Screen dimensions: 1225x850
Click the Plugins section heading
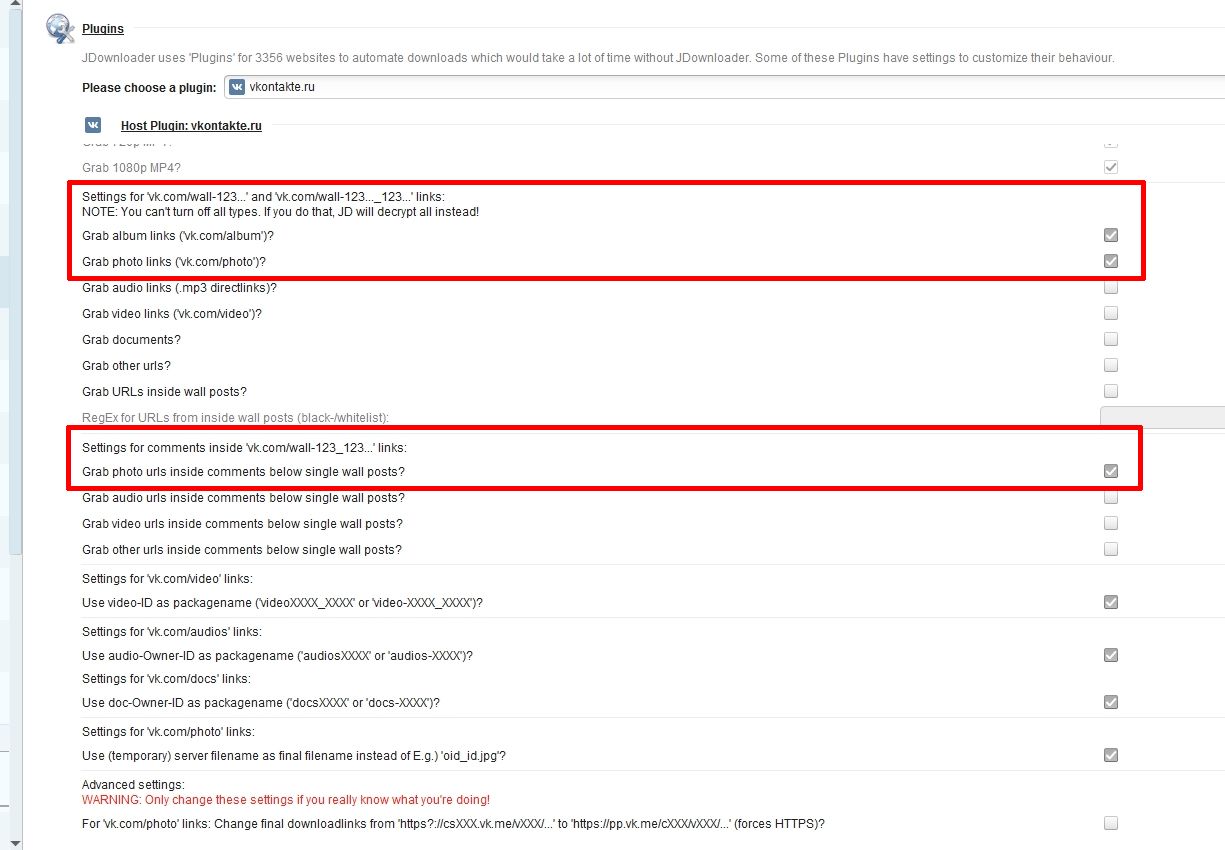coord(103,29)
